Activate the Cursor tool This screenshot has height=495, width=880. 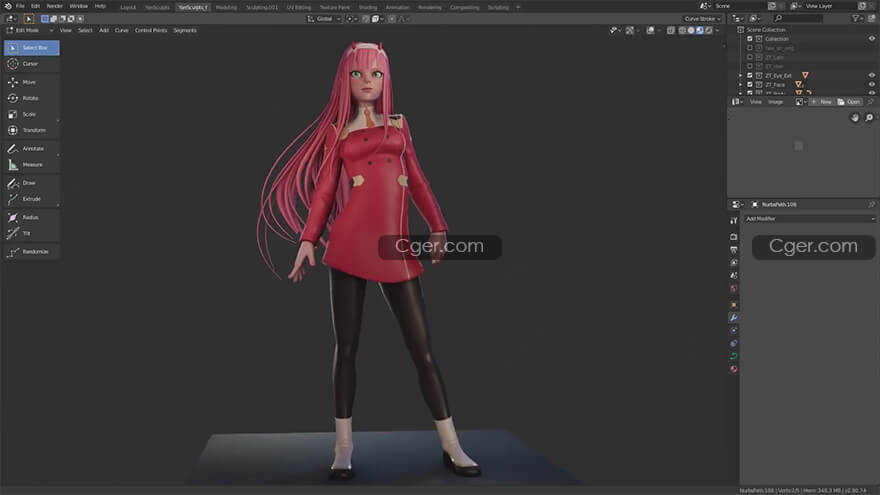[x=31, y=64]
